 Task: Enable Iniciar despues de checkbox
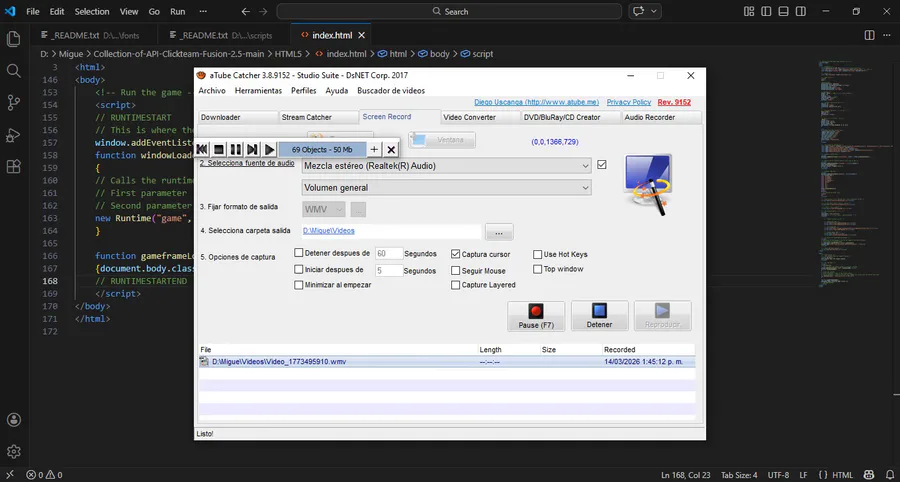click(x=298, y=269)
